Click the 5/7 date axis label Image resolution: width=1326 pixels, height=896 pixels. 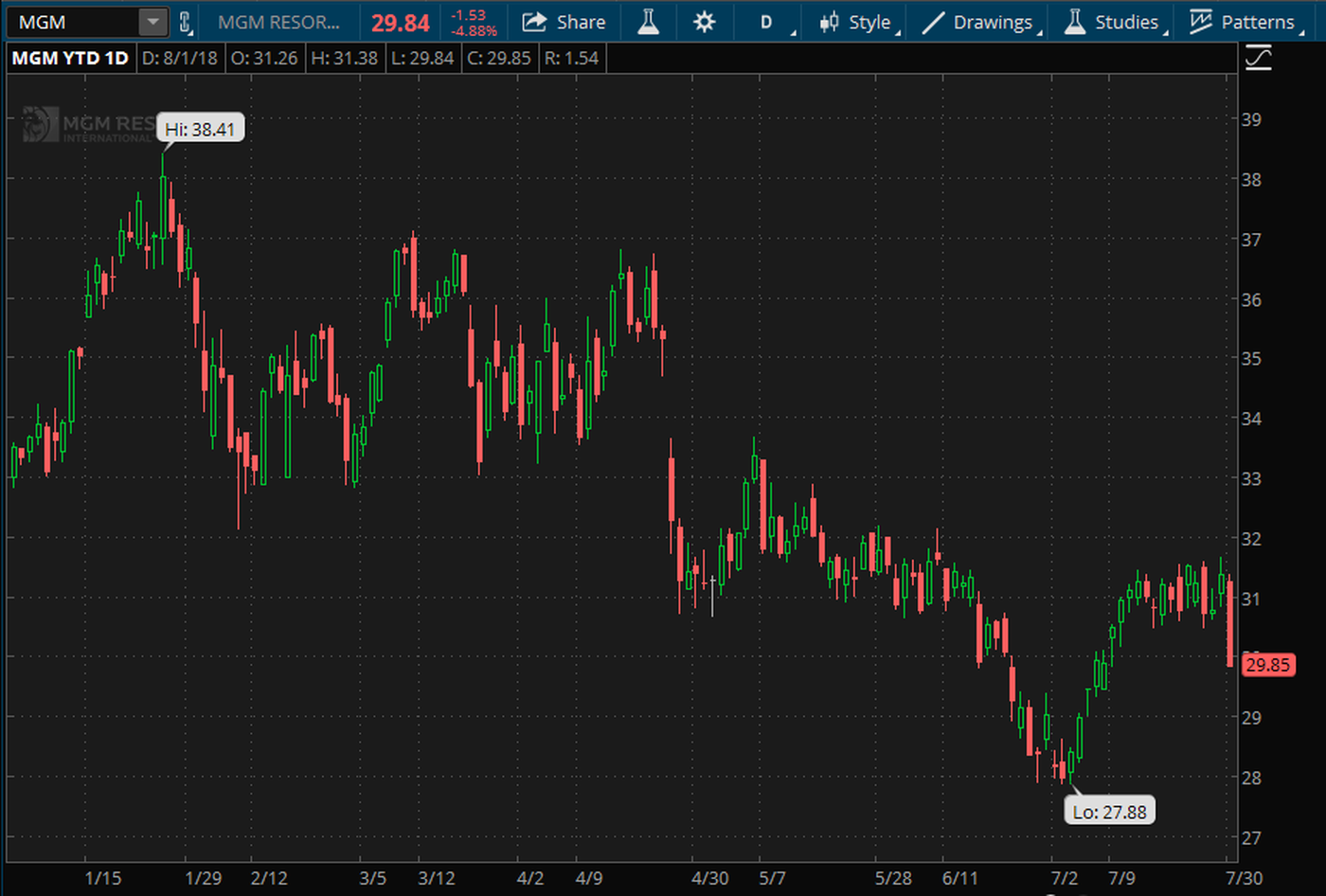pyautogui.click(x=772, y=878)
